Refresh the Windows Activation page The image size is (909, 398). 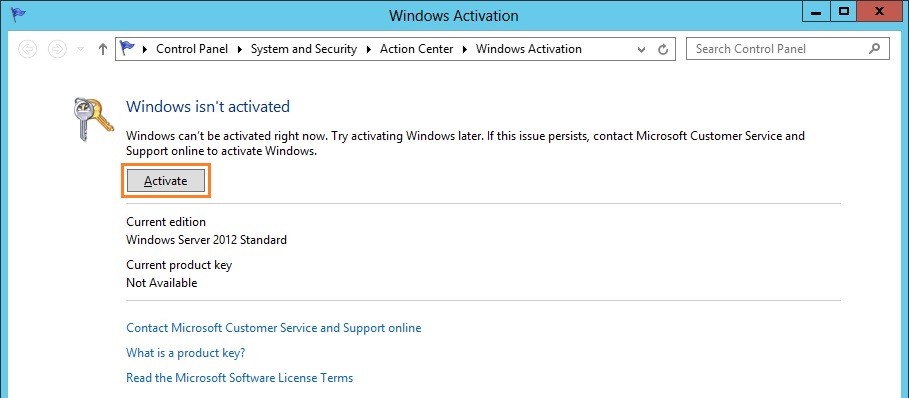pos(663,49)
